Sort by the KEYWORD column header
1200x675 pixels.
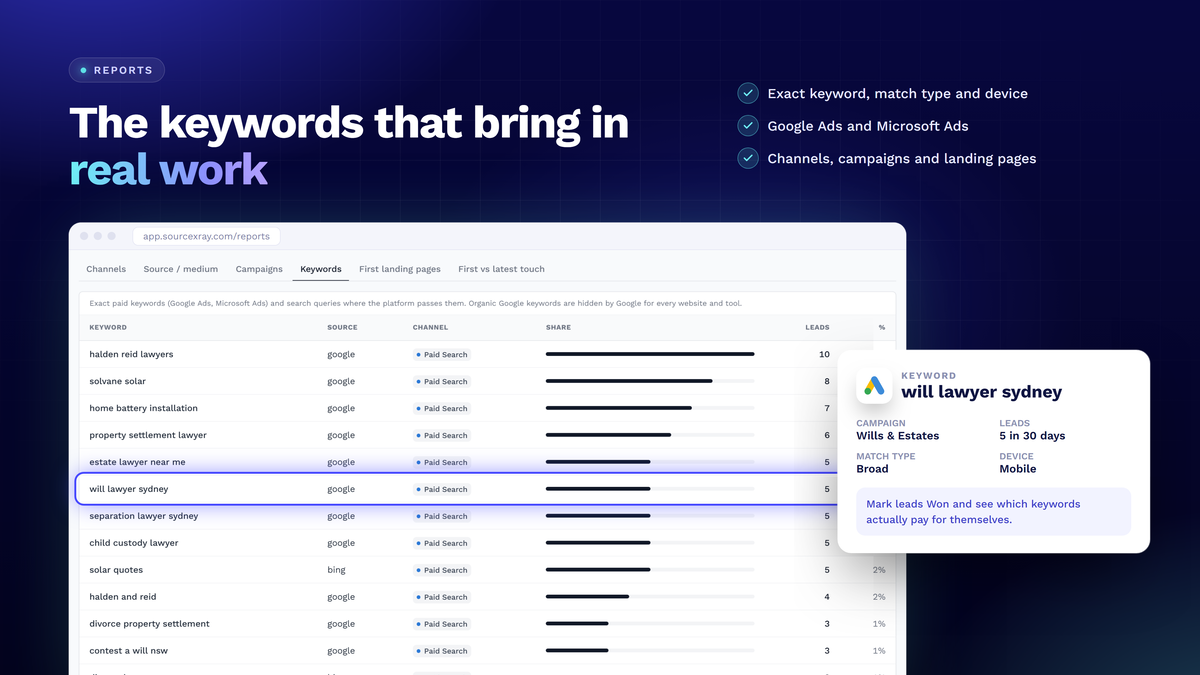(x=108, y=327)
